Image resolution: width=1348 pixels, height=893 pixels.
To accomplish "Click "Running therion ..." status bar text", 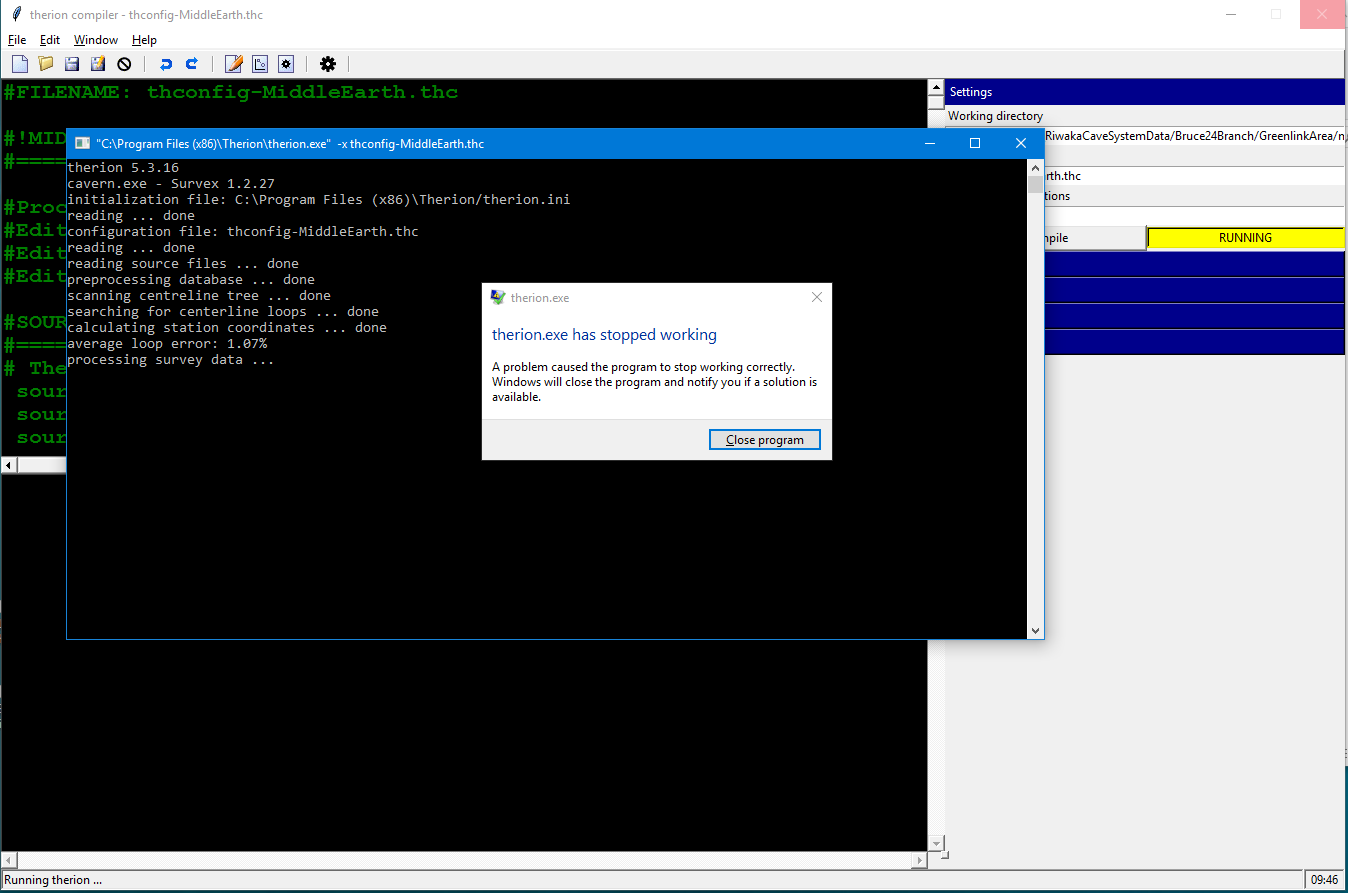I will [53, 880].
